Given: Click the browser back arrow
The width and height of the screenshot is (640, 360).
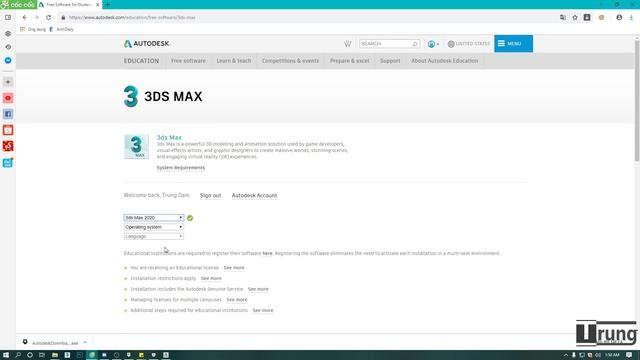Looking at the screenshot, I should click(25, 18).
